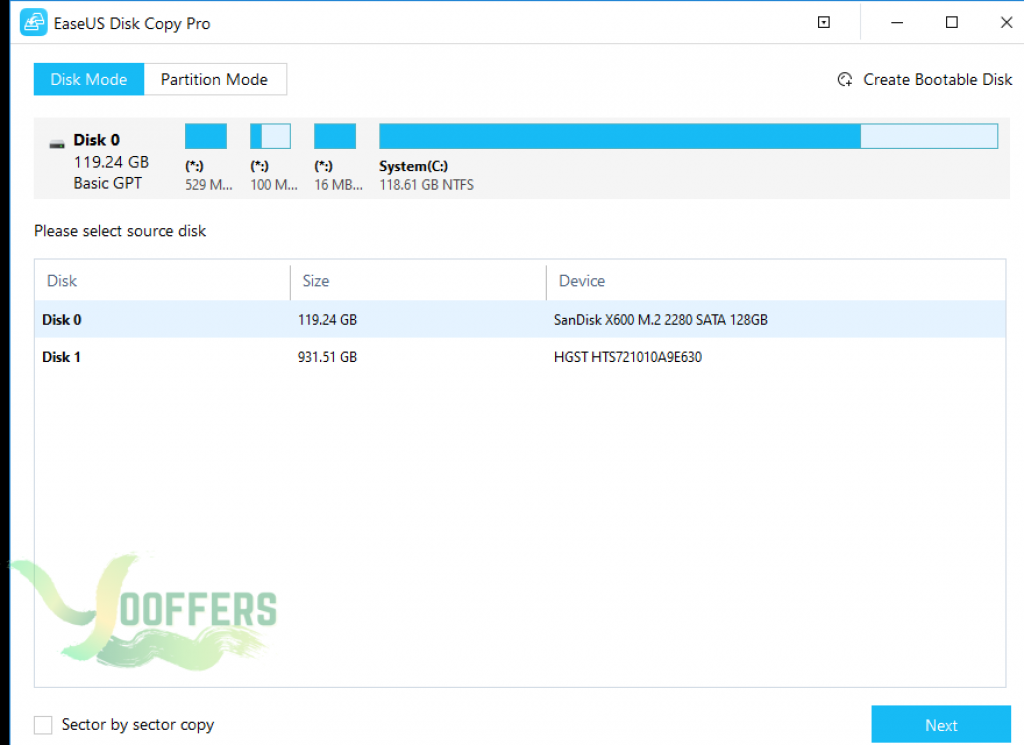This screenshot has width=1024, height=745.
Task: Select Disk 0 row in source list
Action: (x=520, y=319)
